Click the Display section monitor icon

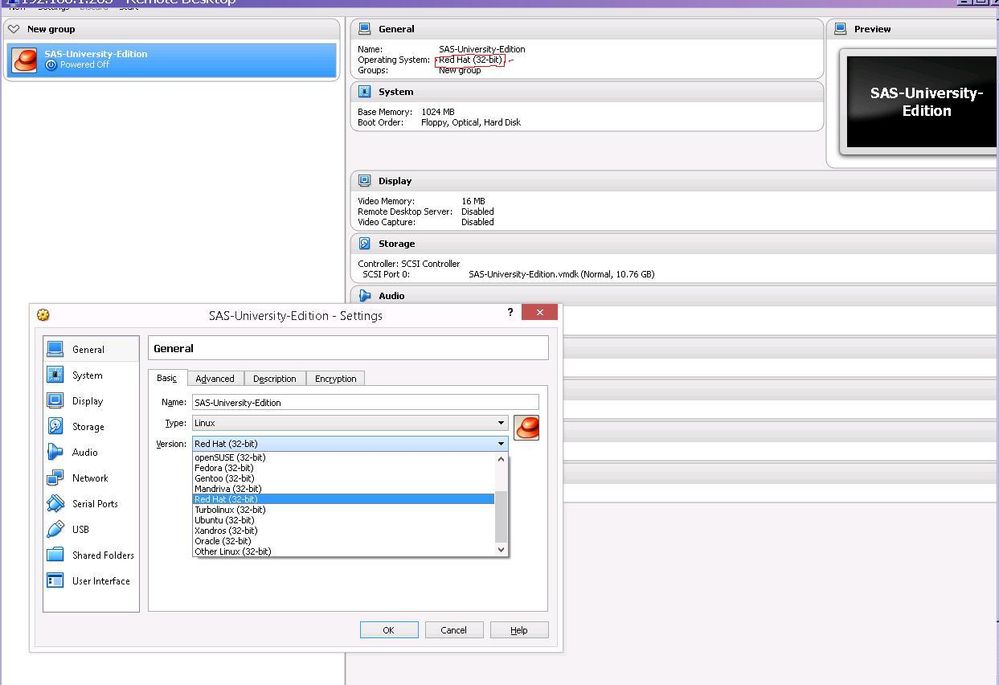click(364, 181)
